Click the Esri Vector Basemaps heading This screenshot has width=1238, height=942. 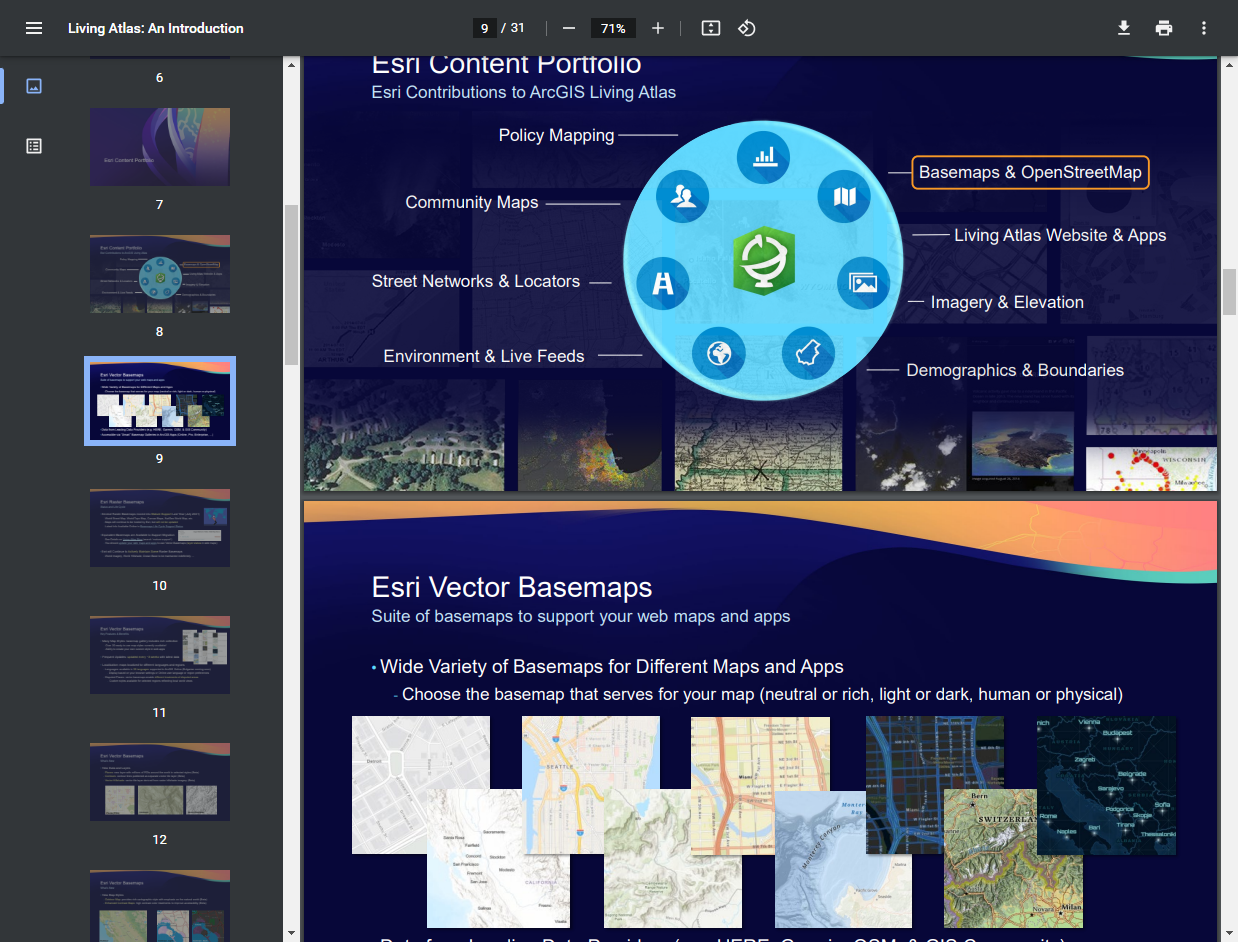(x=512, y=587)
